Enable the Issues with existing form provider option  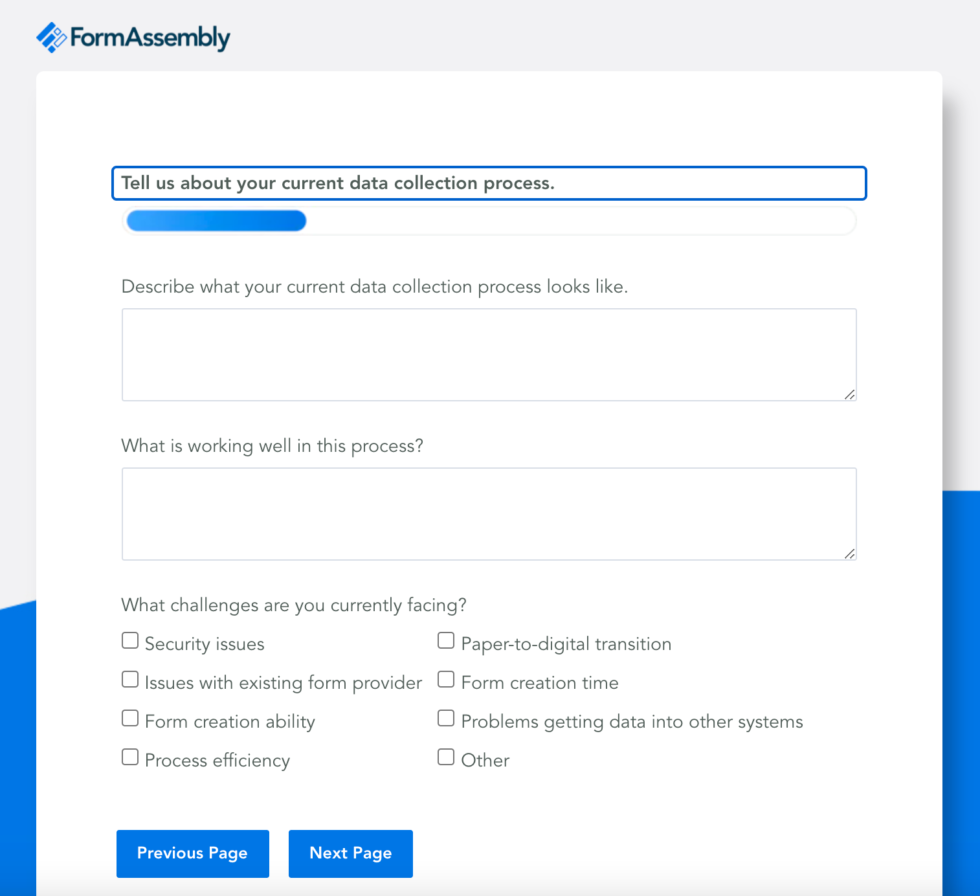(x=130, y=678)
